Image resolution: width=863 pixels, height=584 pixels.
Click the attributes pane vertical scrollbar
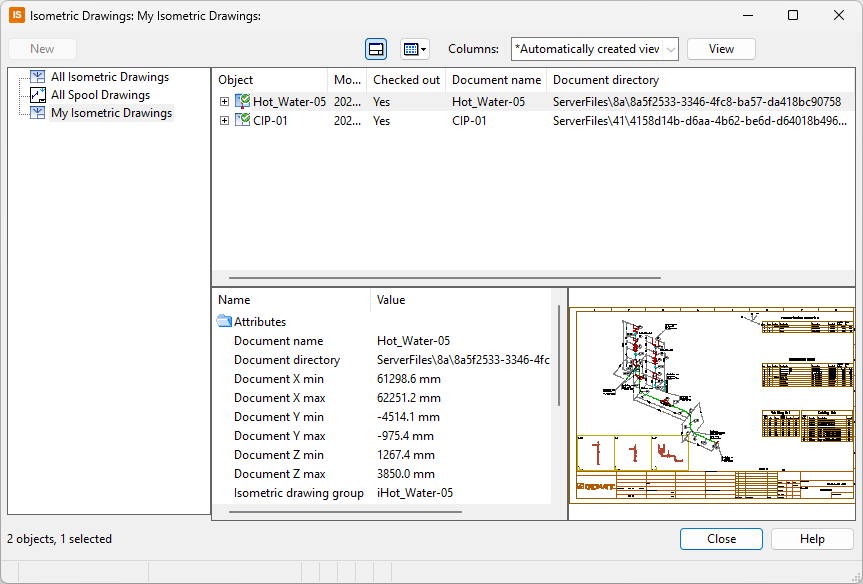coord(558,355)
